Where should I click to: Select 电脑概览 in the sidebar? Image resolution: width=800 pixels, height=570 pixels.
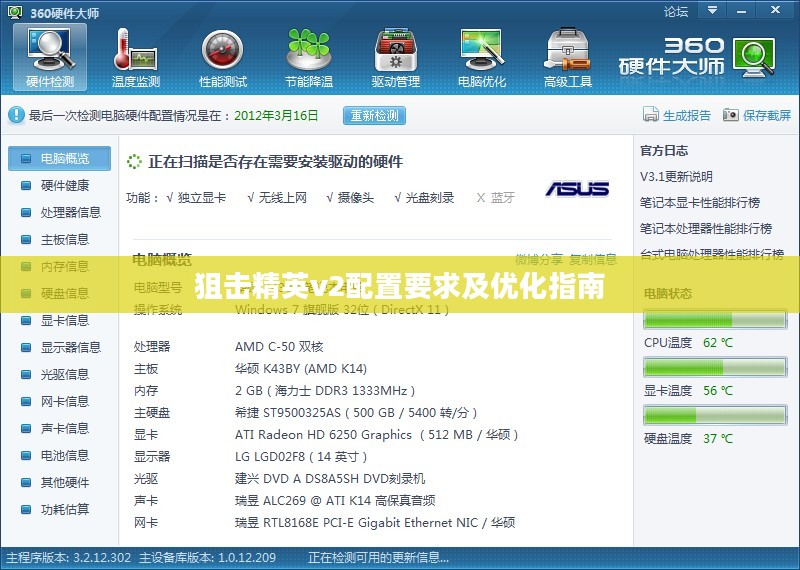point(59,158)
